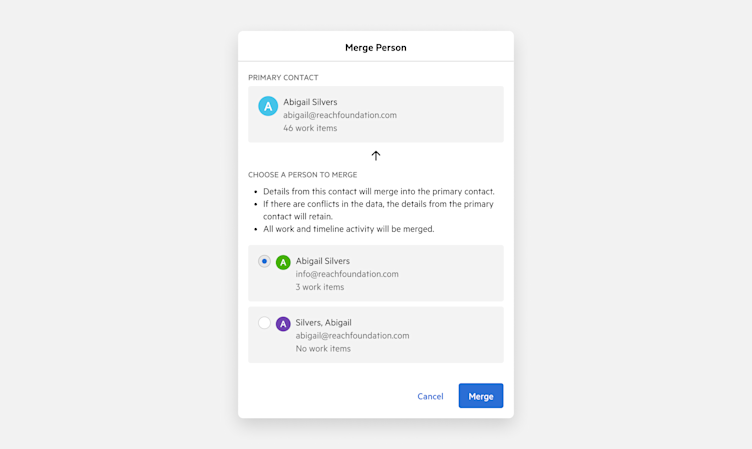Click the abigail@reachfoundation.com email in primary contact
The height and width of the screenshot is (449, 752).
pos(340,115)
